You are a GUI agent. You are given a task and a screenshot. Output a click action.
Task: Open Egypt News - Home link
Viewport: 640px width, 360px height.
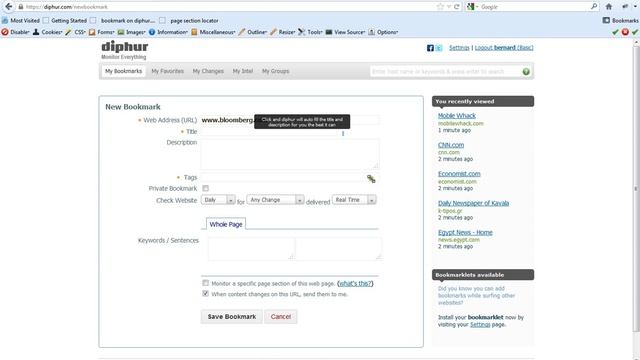click(x=465, y=232)
